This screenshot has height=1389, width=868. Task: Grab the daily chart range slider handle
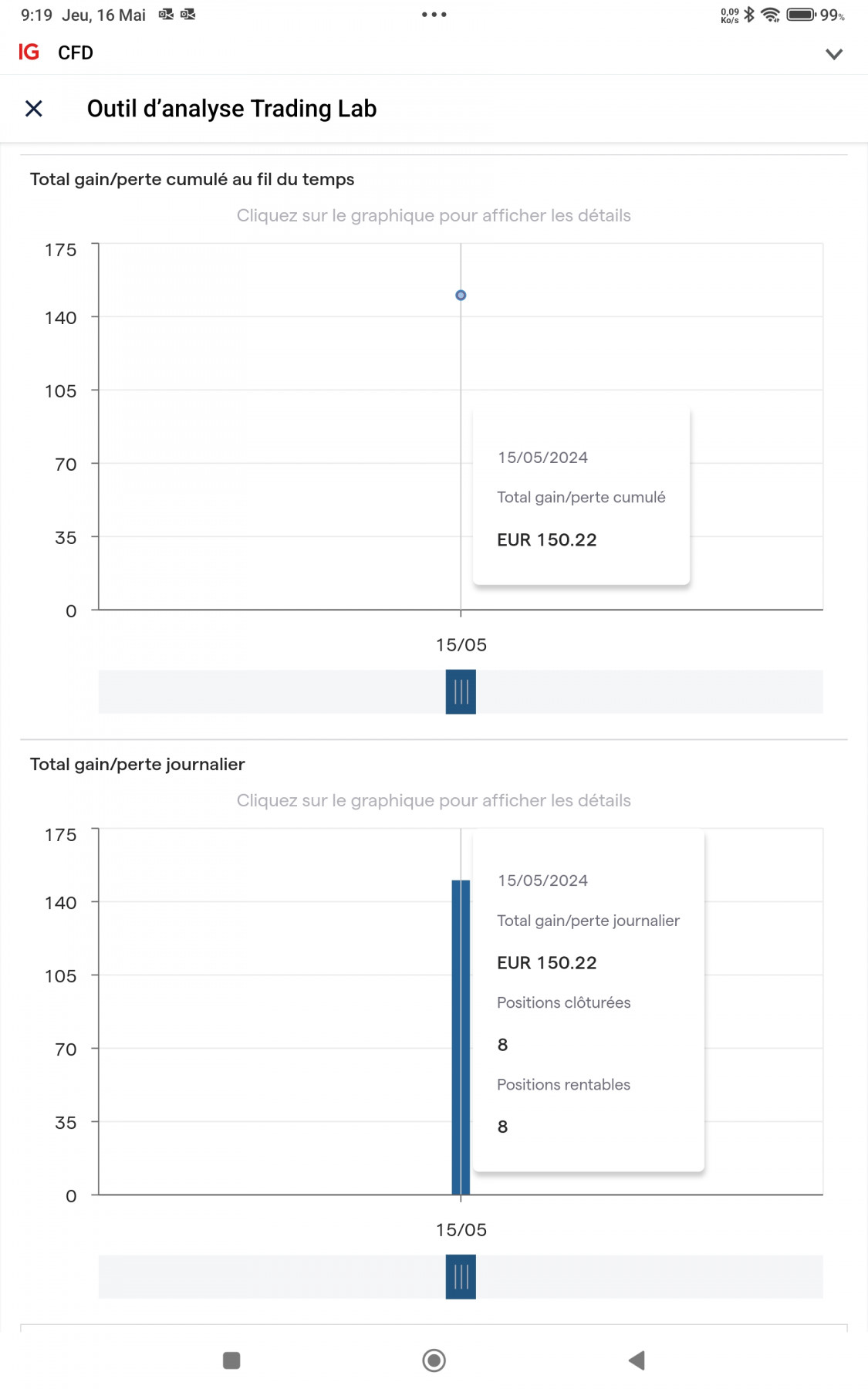(461, 1276)
